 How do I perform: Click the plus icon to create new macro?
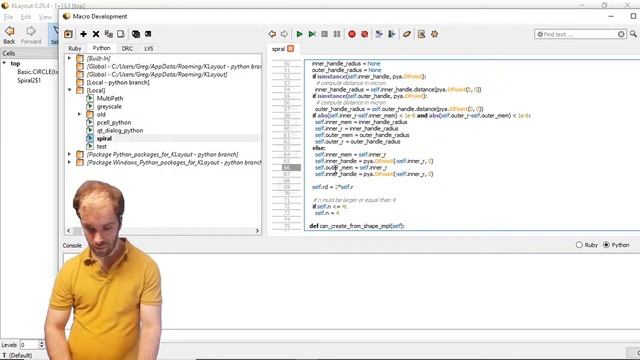coord(83,34)
